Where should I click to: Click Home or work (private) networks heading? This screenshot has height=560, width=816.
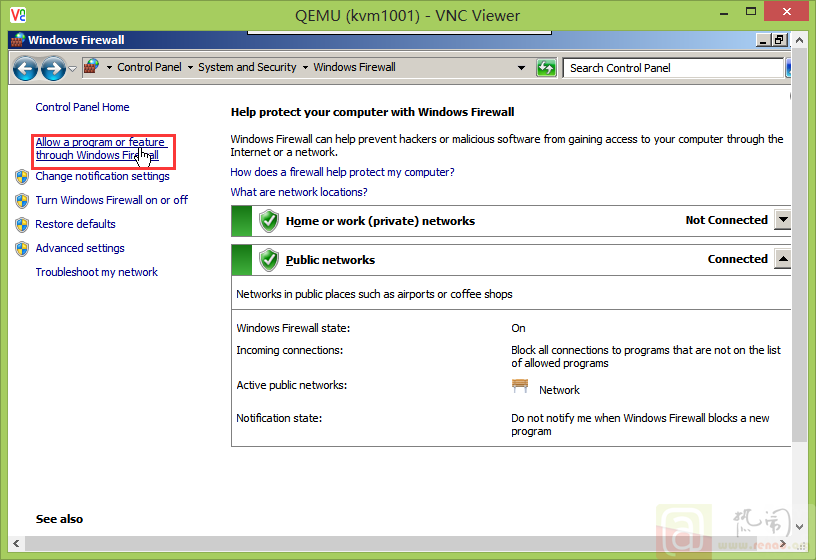pyautogui.click(x=380, y=221)
